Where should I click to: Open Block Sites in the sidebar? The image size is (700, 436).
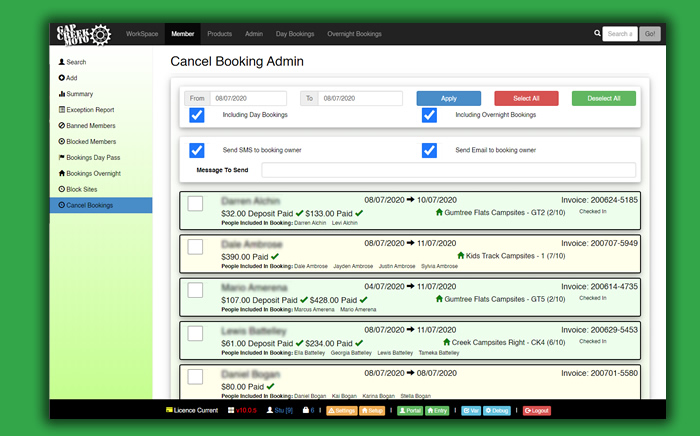(78, 189)
